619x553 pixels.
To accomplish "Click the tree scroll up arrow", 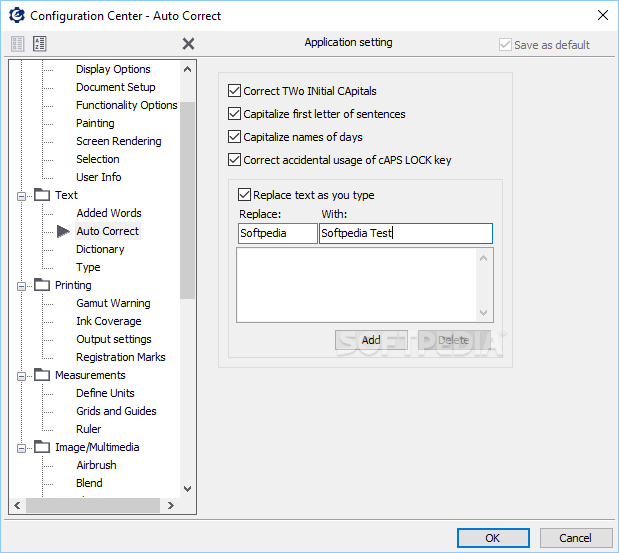I will (188, 69).
